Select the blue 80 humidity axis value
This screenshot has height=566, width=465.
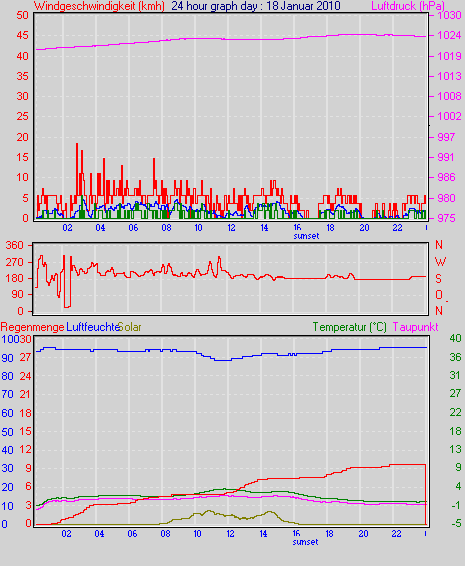coord(8,376)
